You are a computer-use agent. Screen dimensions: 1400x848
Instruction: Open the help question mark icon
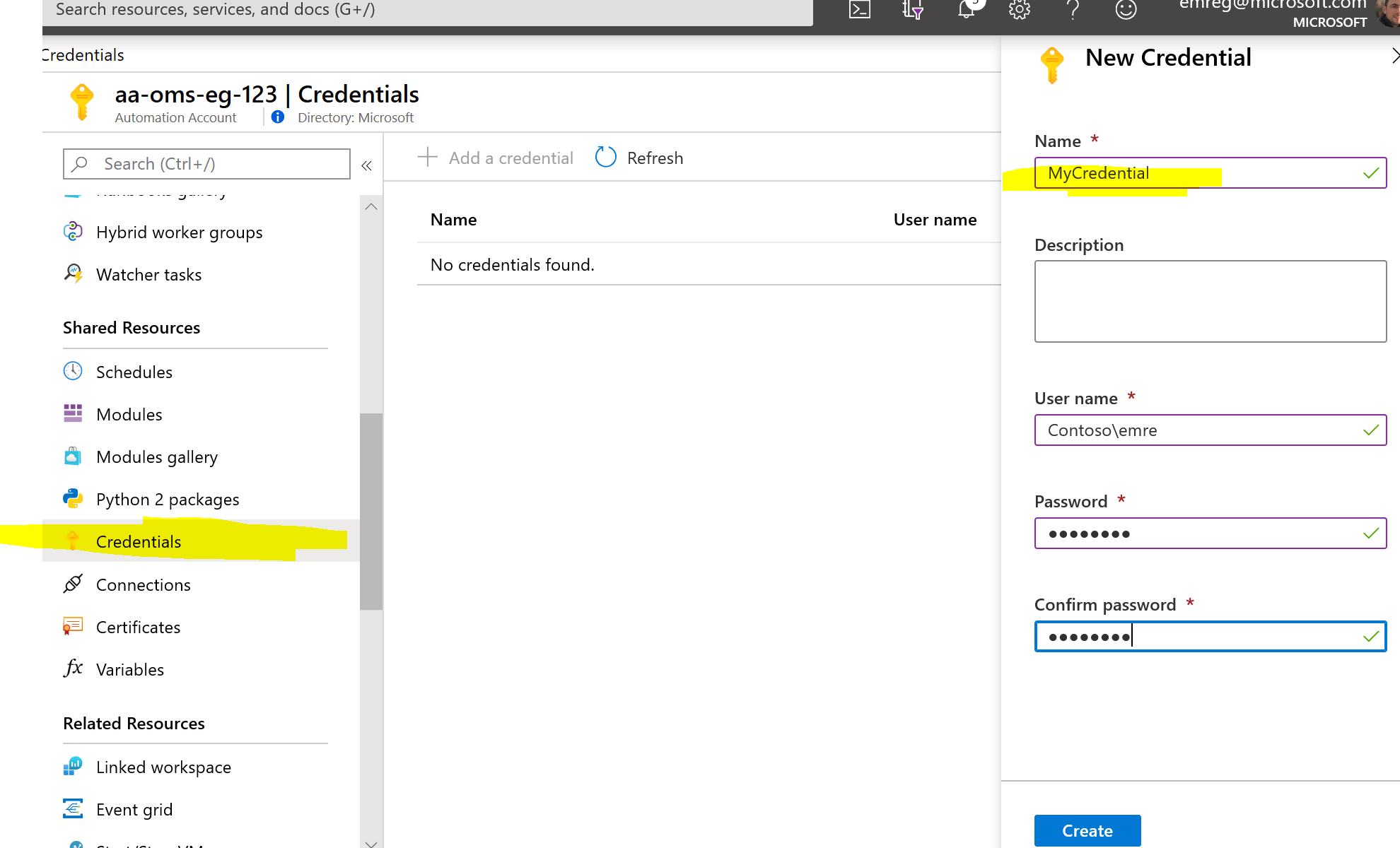(x=1073, y=10)
